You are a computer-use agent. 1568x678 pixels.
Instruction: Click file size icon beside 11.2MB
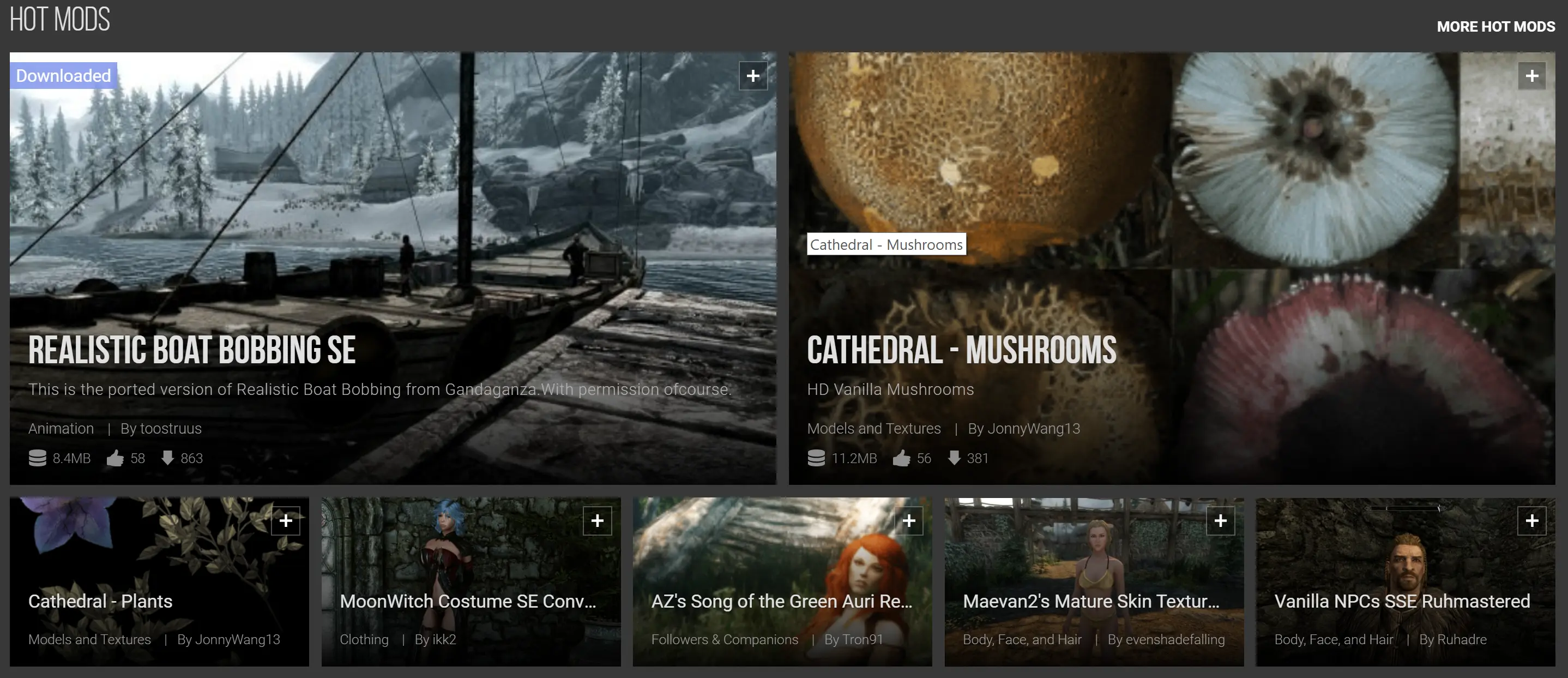tap(816, 458)
